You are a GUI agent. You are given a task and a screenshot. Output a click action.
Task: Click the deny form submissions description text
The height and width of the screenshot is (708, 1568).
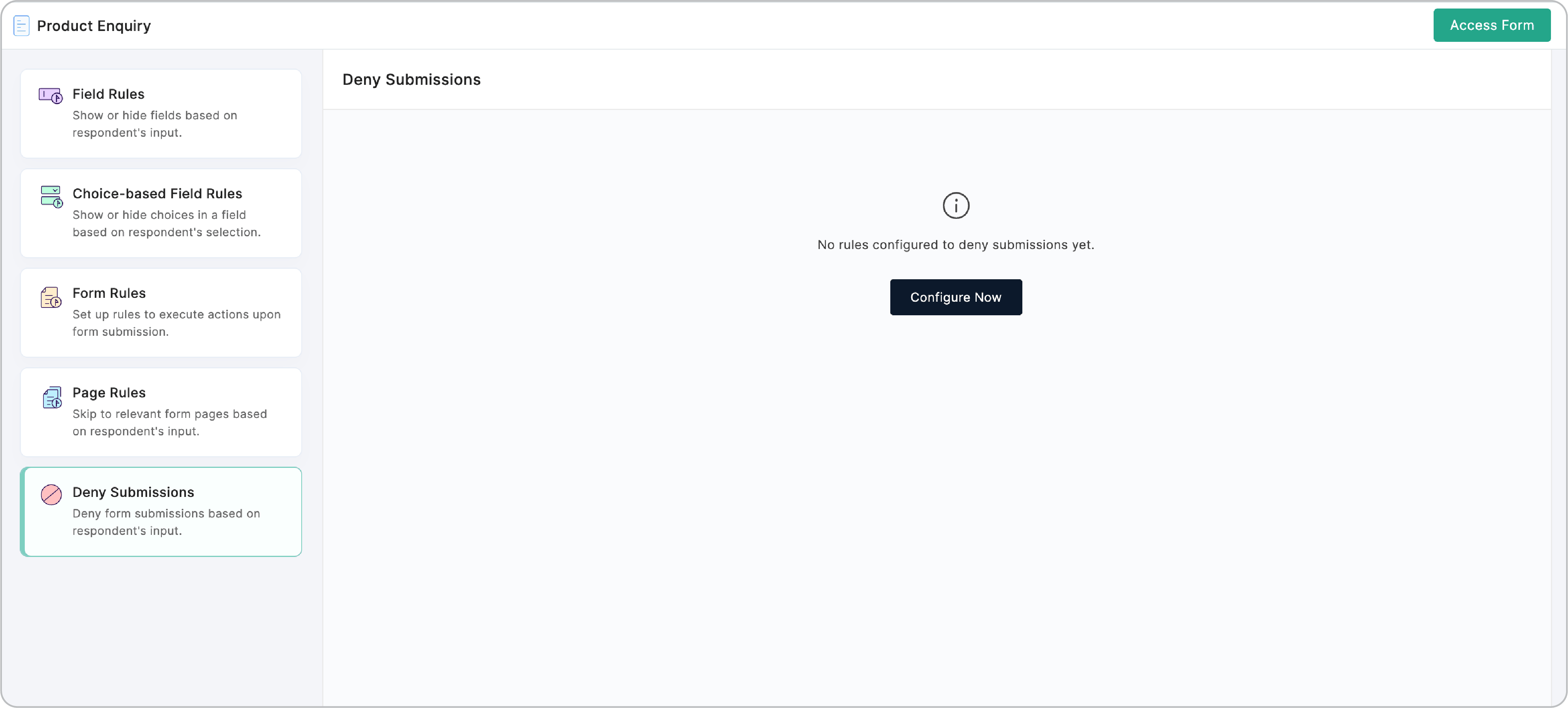[x=166, y=522]
